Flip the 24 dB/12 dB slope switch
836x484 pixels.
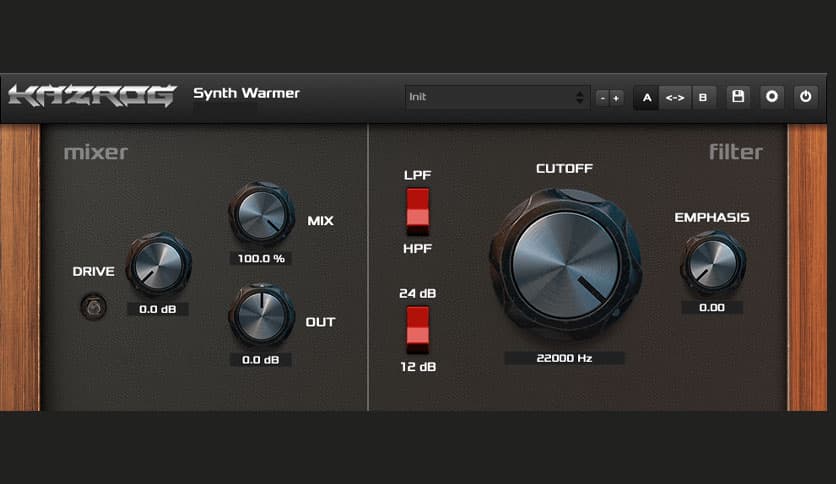417,330
